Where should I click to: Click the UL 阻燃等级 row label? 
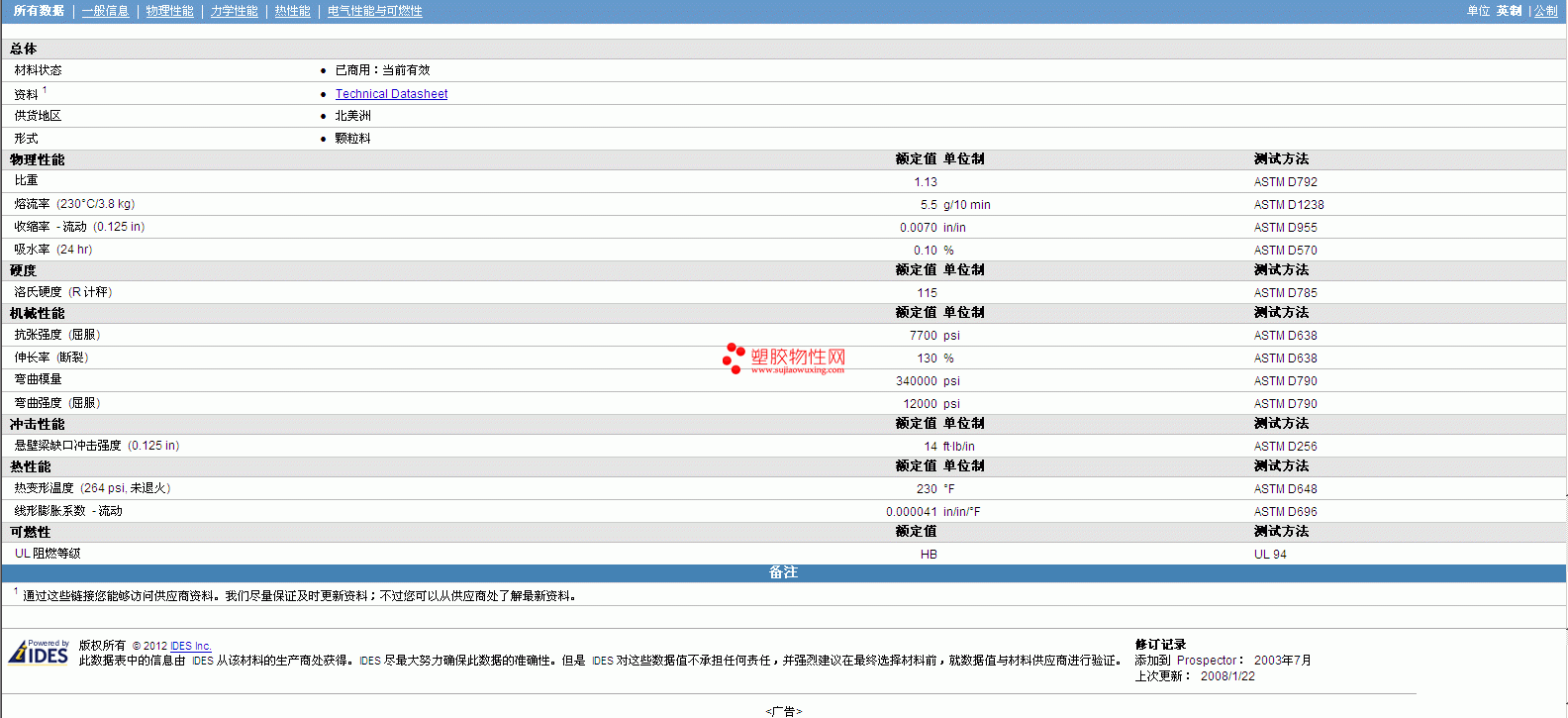pyautogui.click(x=48, y=554)
